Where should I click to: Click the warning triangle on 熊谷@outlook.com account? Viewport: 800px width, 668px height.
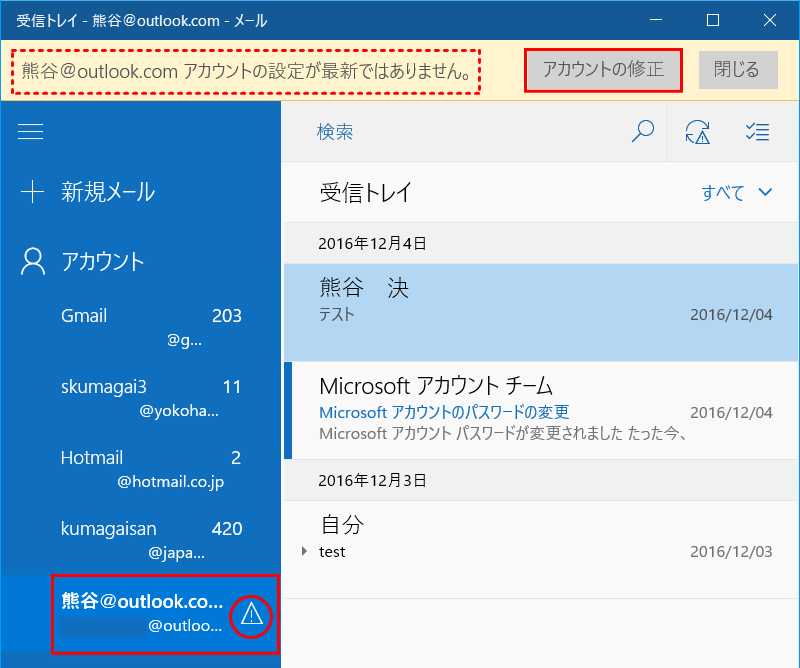tap(250, 617)
